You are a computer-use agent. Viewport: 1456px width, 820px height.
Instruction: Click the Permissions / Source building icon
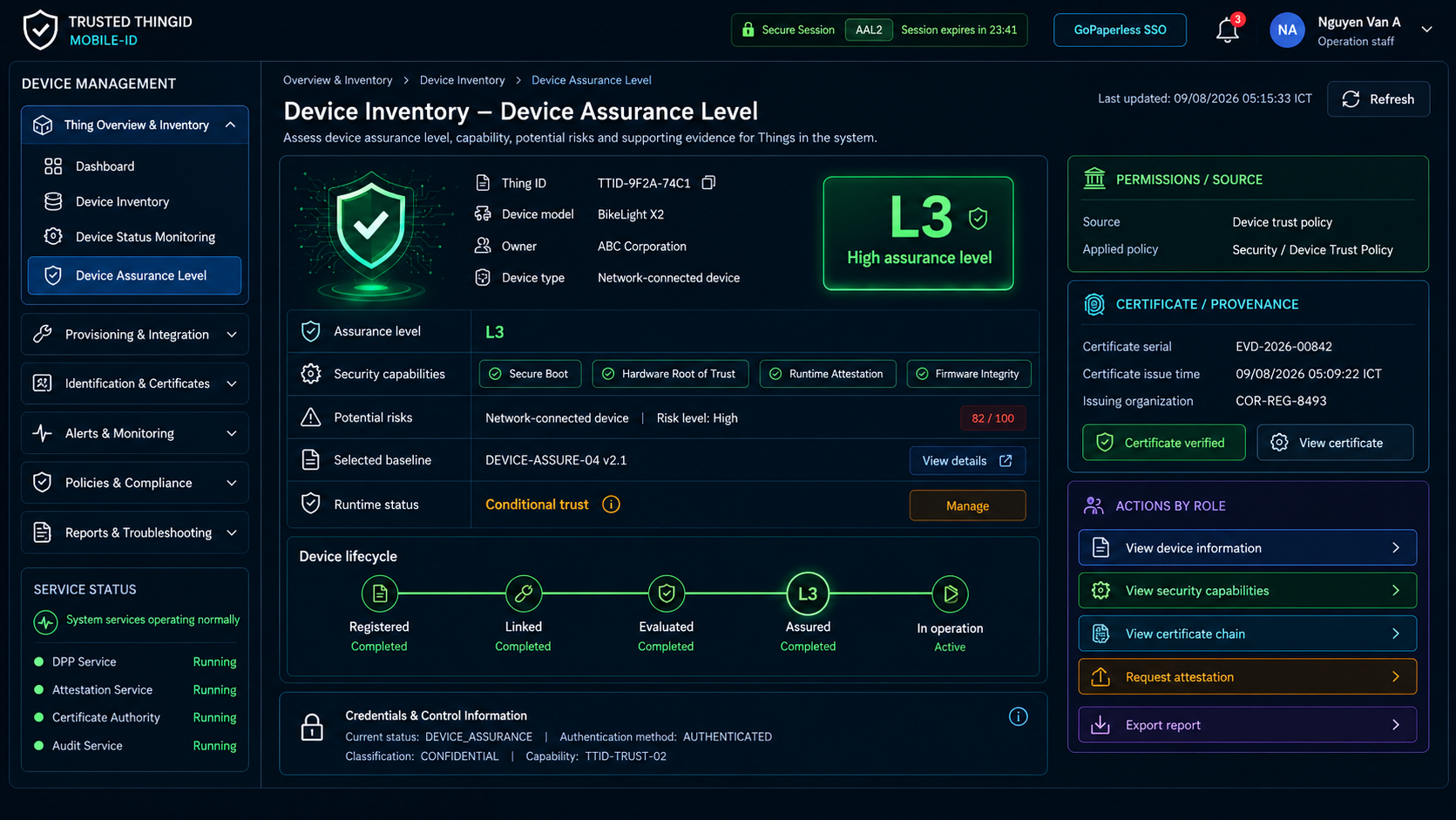pyautogui.click(x=1094, y=179)
